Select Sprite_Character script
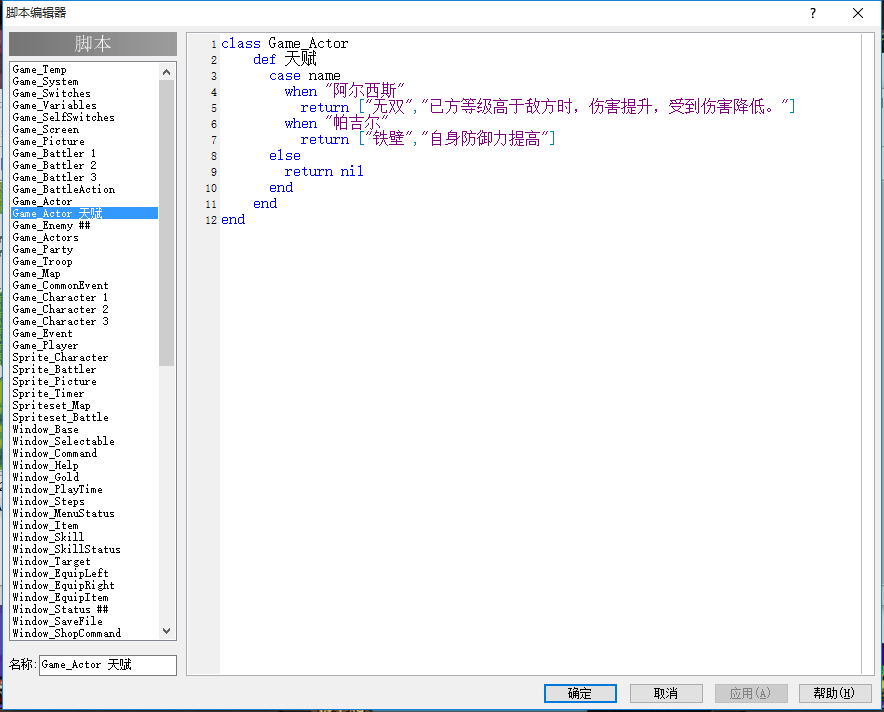The image size is (884, 712). [85, 357]
